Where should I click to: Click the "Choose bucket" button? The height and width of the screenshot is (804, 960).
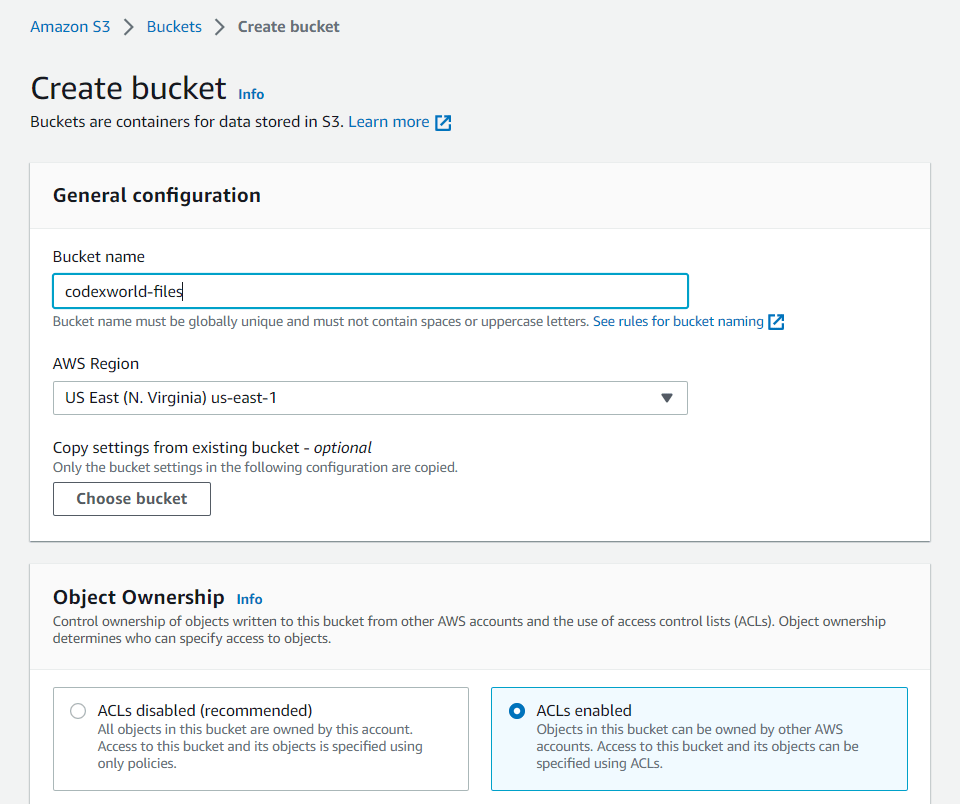point(131,498)
